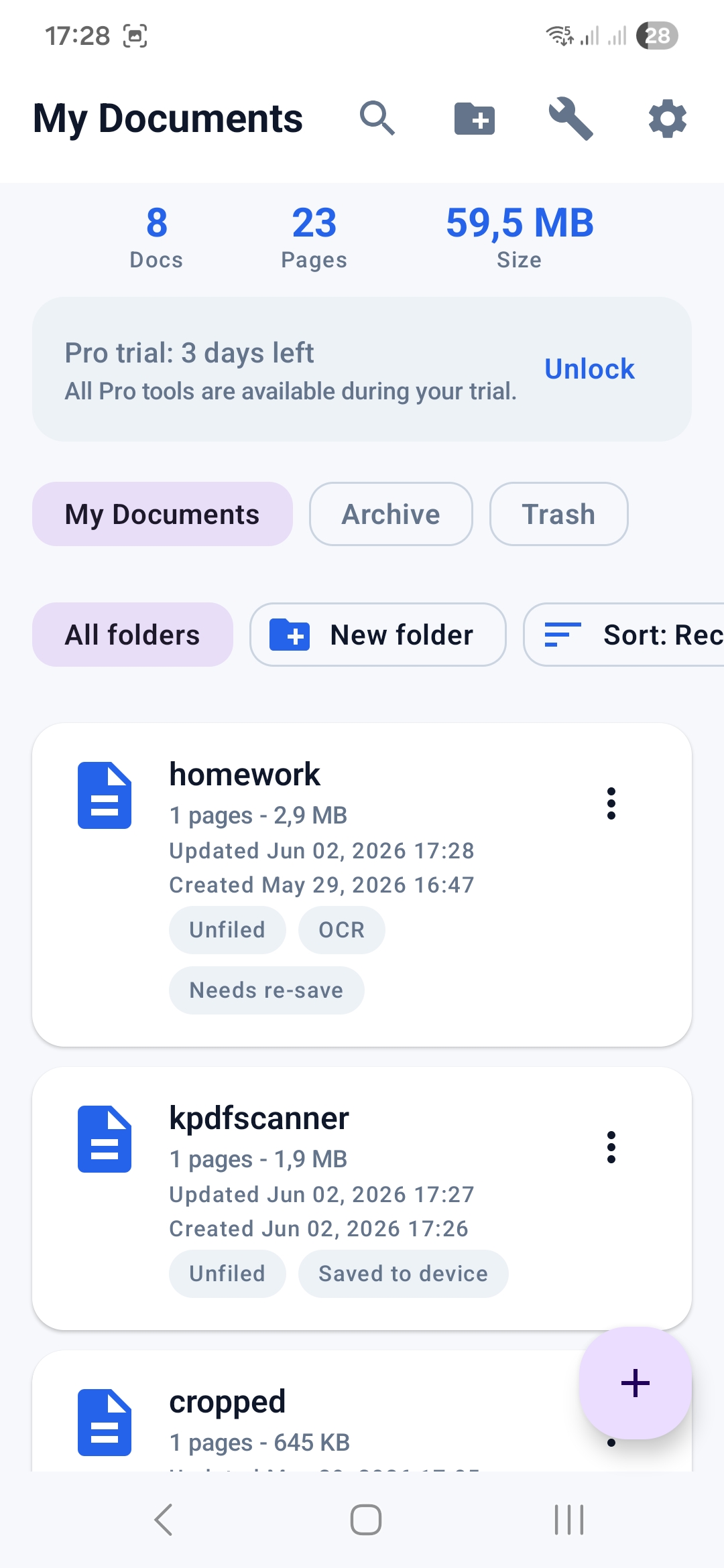Screen dimensions: 724x1568
Task: Tap "Updated Jun 02, 2026 17:28" text
Action: [x=322, y=851]
